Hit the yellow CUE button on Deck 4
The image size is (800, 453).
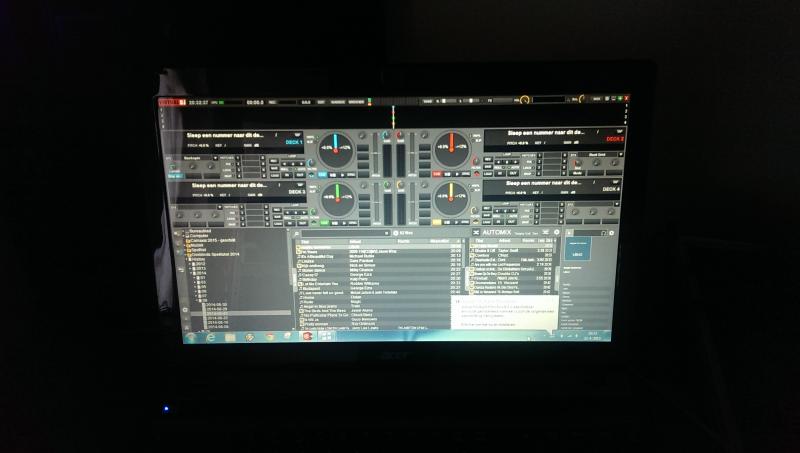(x=437, y=222)
